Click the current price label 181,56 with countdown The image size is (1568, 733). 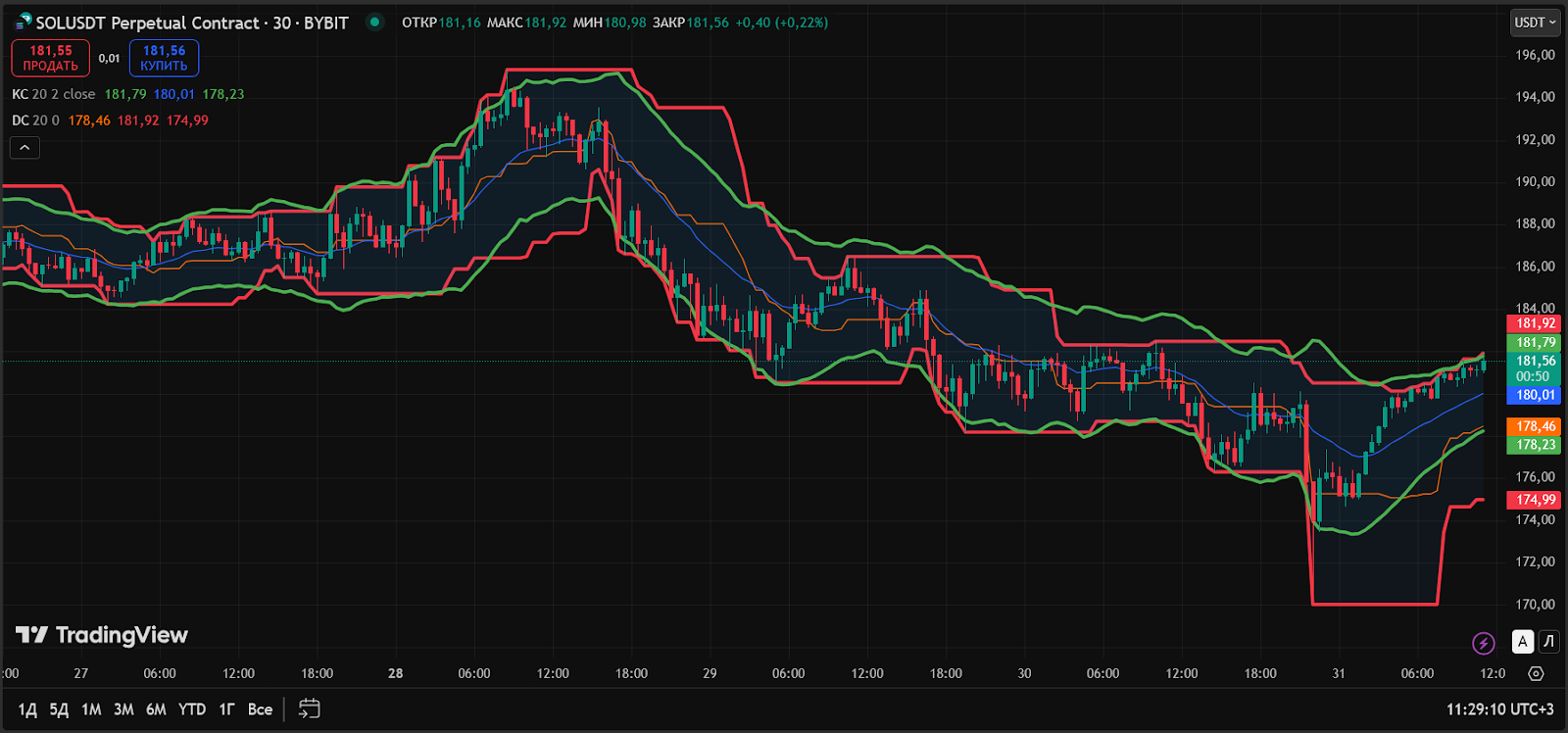1534,368
